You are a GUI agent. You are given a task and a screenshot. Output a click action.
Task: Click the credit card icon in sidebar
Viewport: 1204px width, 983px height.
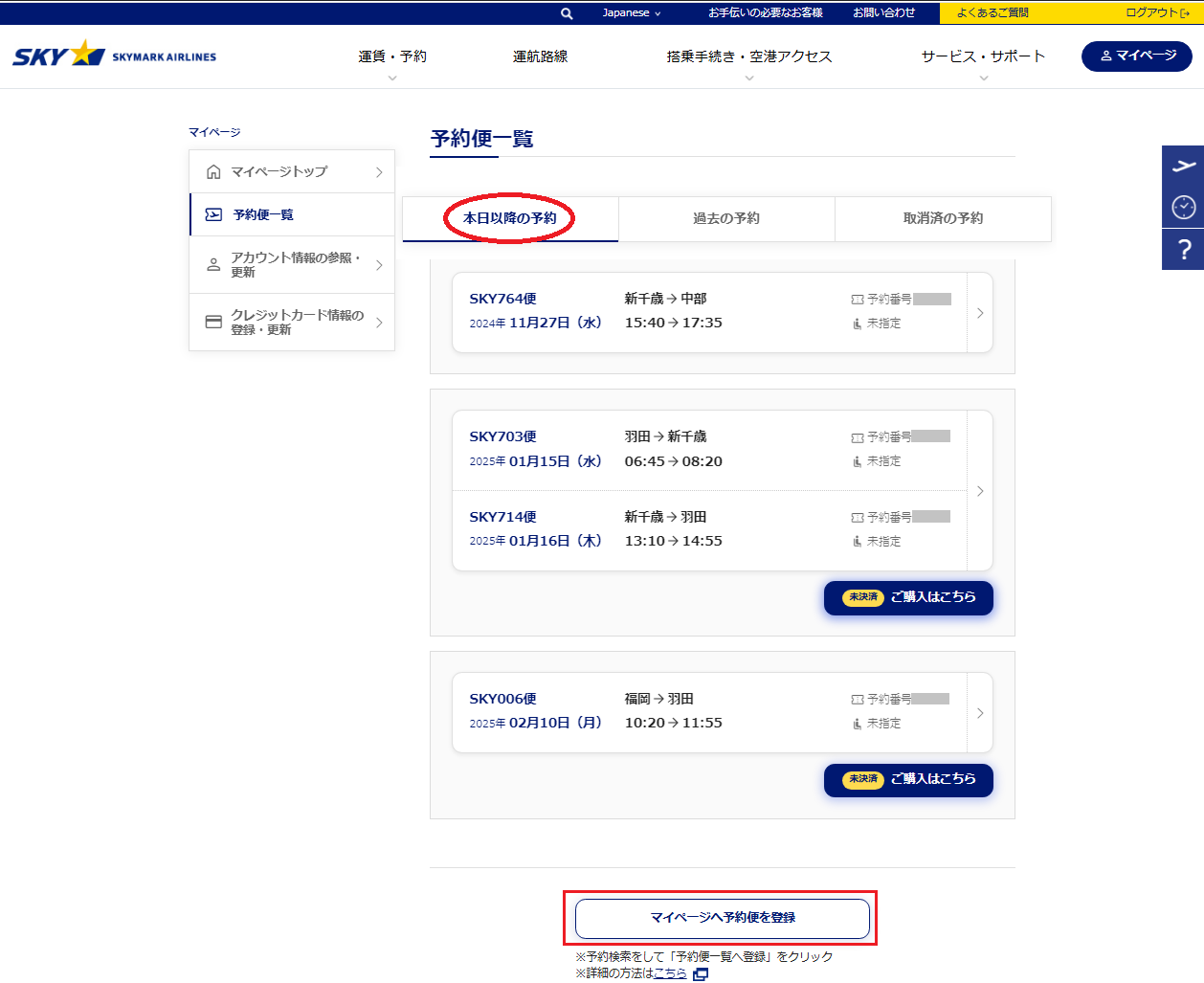point(213,323)
